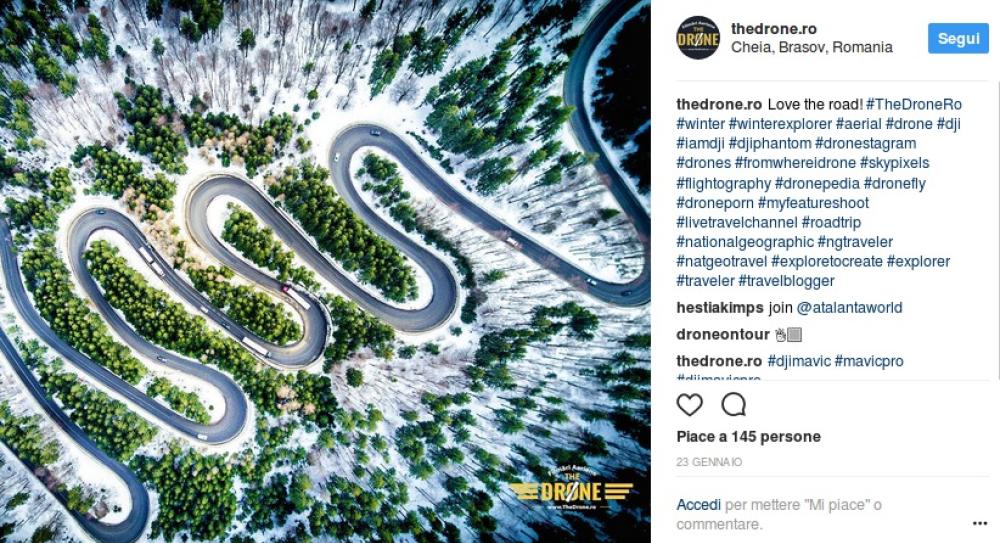Open hestiakimps commenter profile

[720, 308]
